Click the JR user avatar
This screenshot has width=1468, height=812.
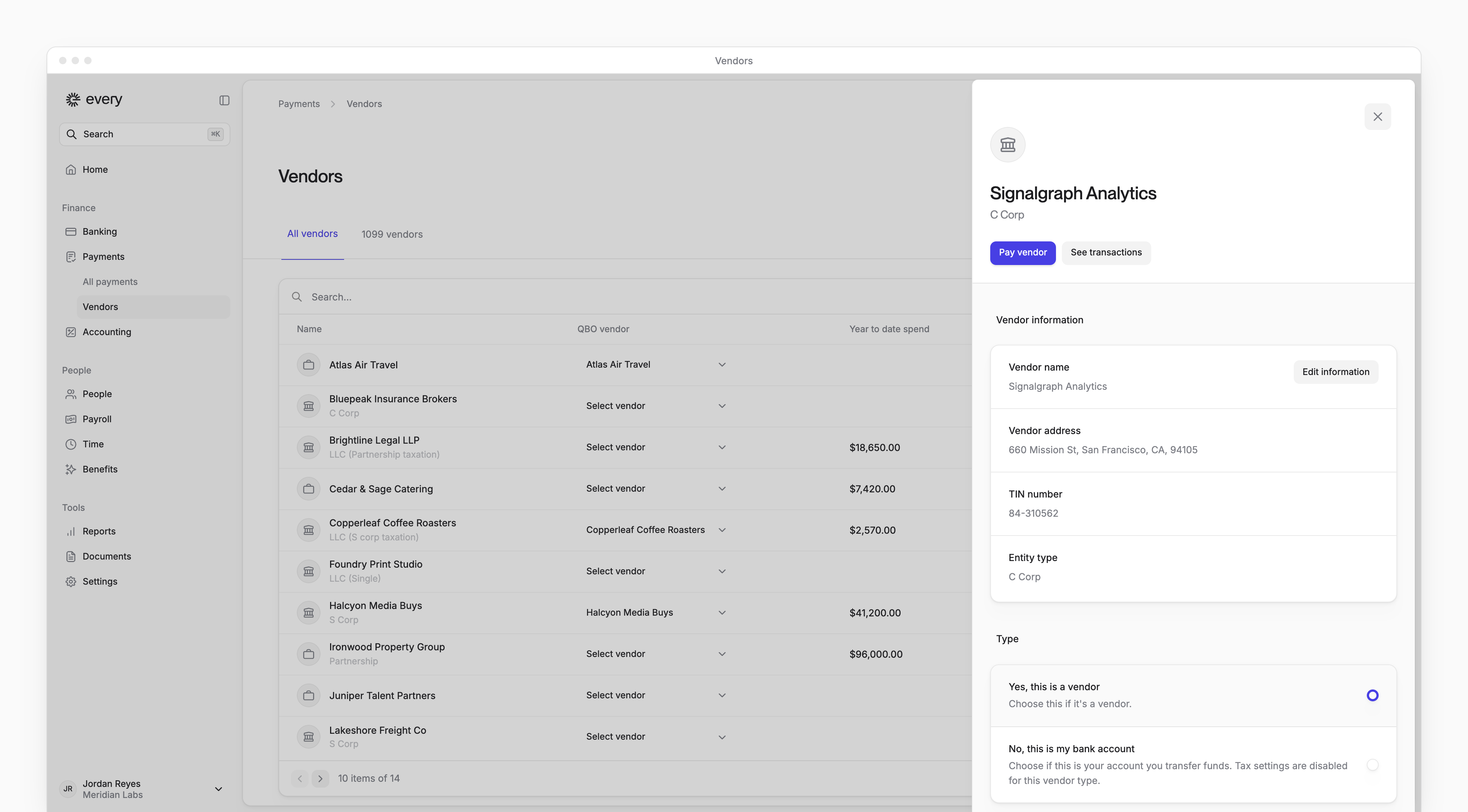click(x=68, y=789)
